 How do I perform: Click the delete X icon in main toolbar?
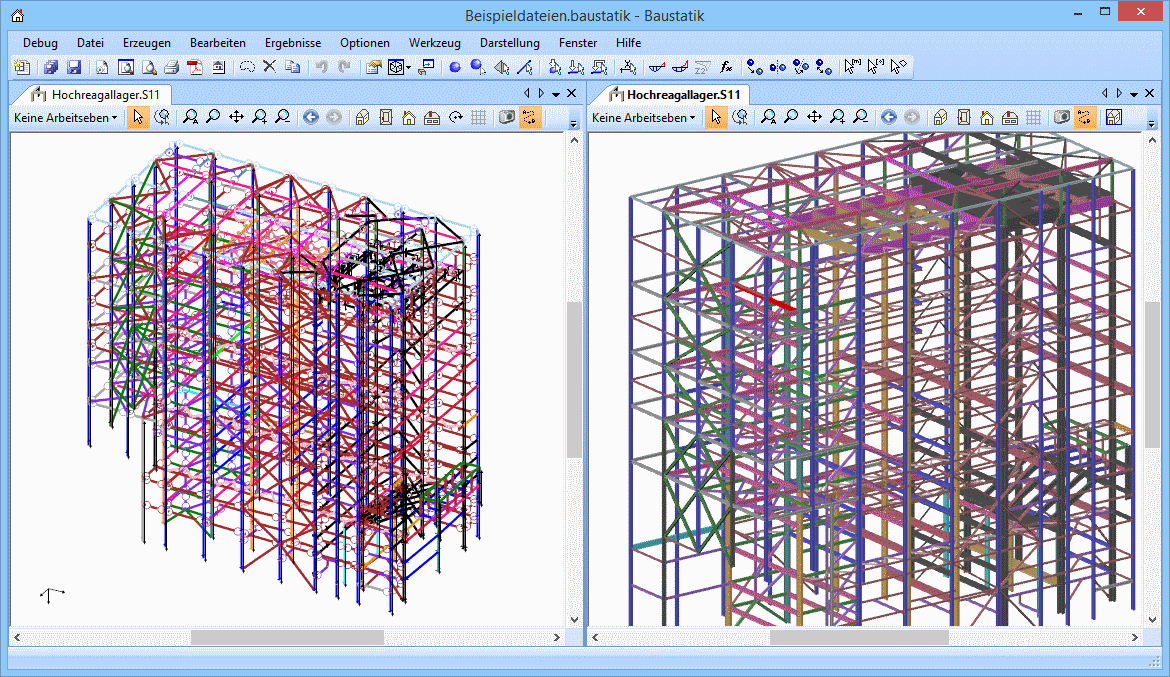pyautogui.click(x=269, y=67)
